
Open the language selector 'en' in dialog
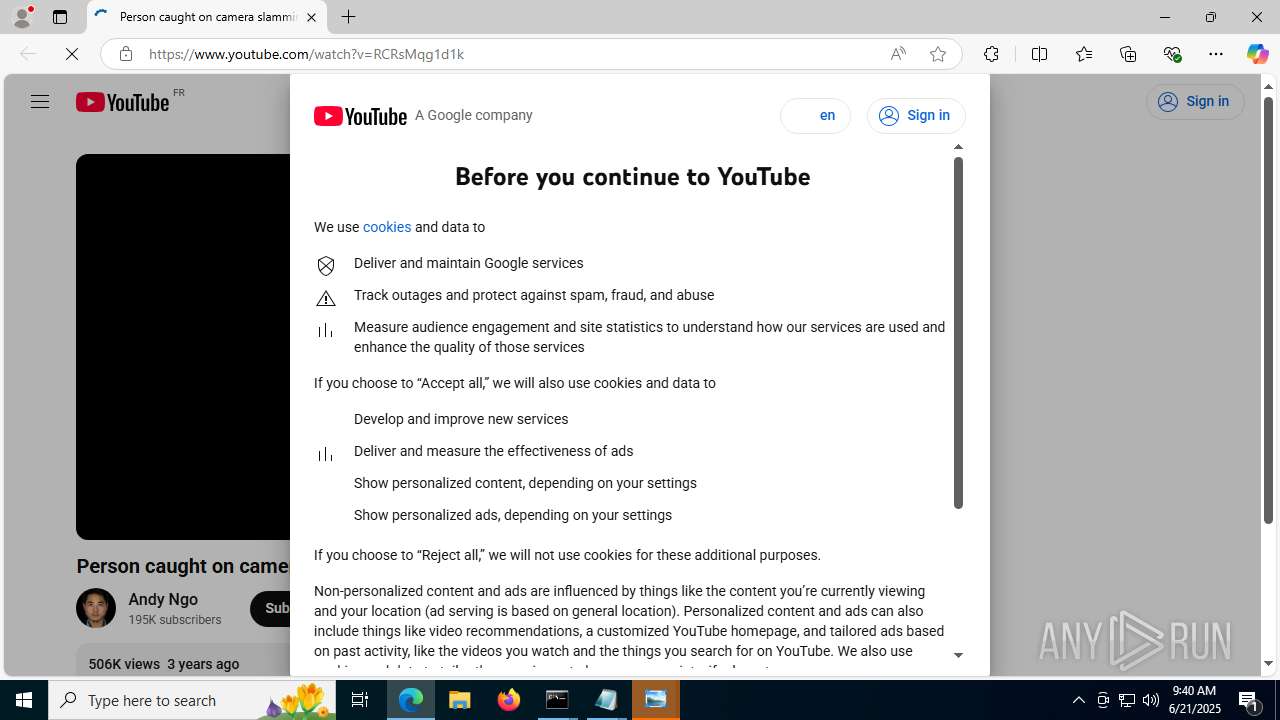pos(815,116)
